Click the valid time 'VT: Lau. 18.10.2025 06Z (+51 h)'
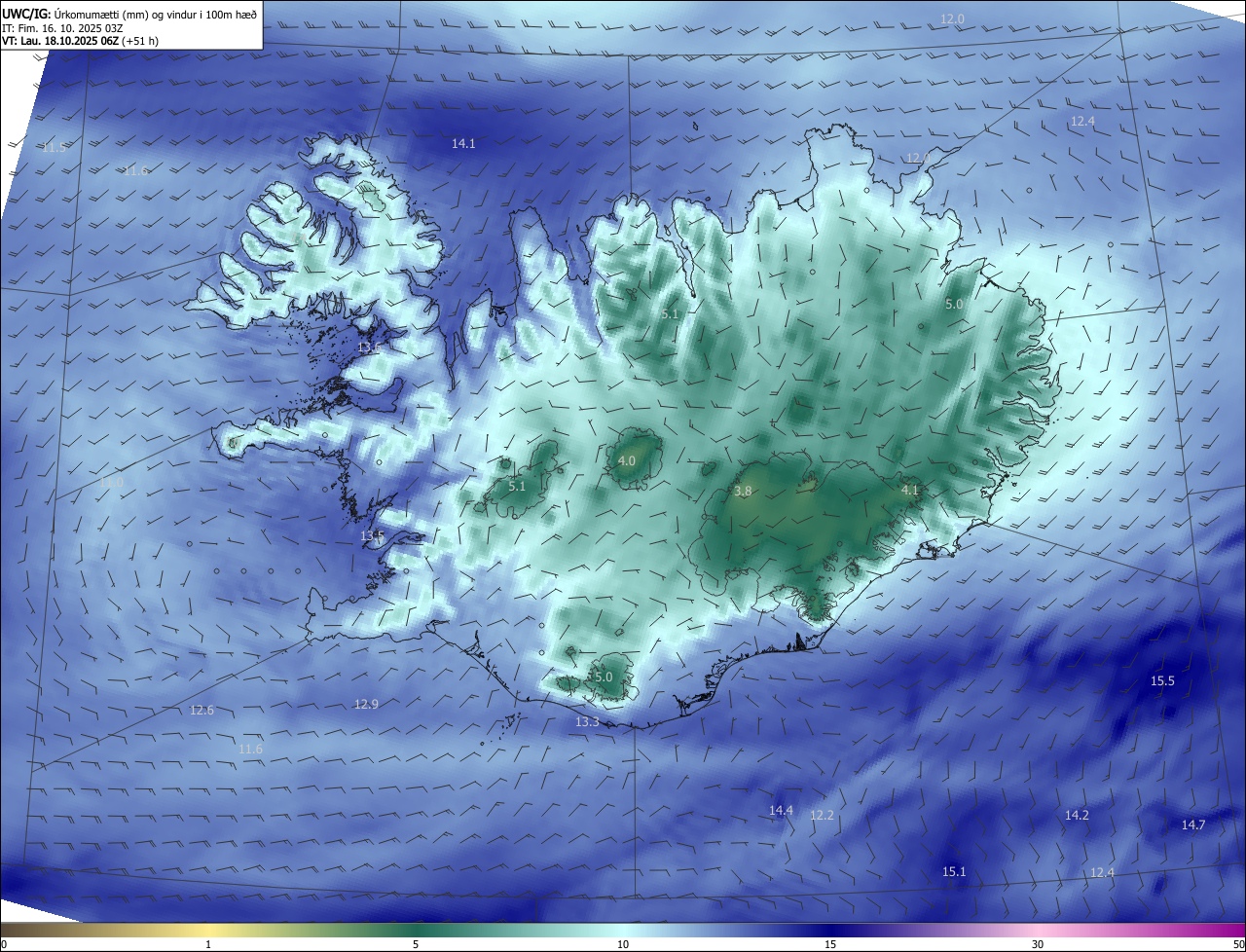Image resolution: width=1246 pixels, height=952 pixels. click(80, 40)
